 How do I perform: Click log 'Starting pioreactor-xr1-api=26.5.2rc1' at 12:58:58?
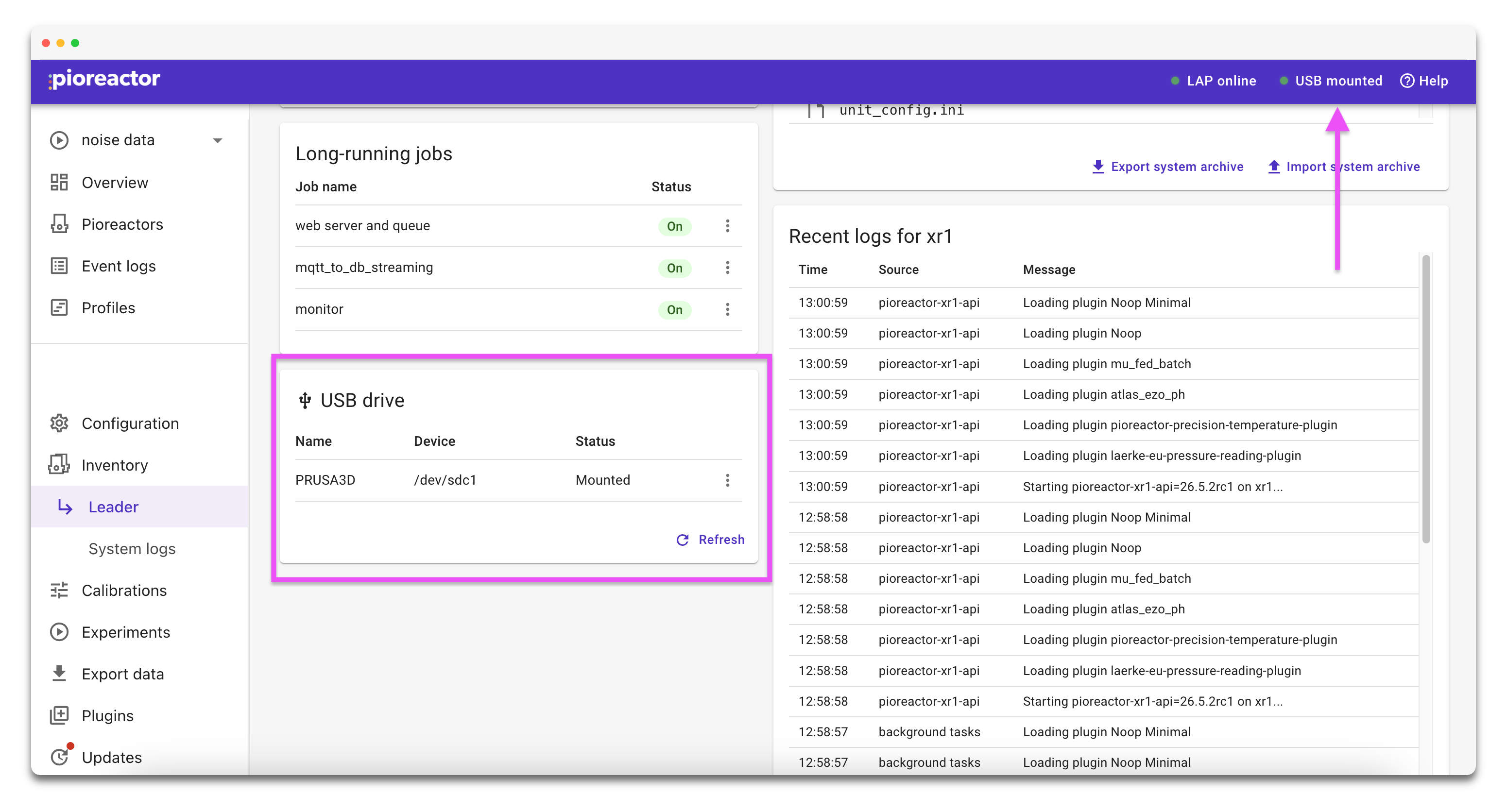(1152, 701)
